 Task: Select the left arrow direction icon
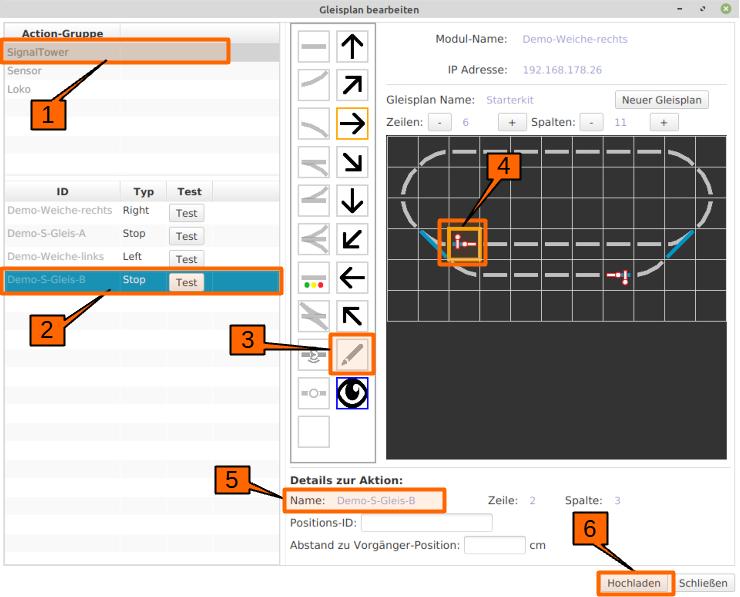click(352, 277)
